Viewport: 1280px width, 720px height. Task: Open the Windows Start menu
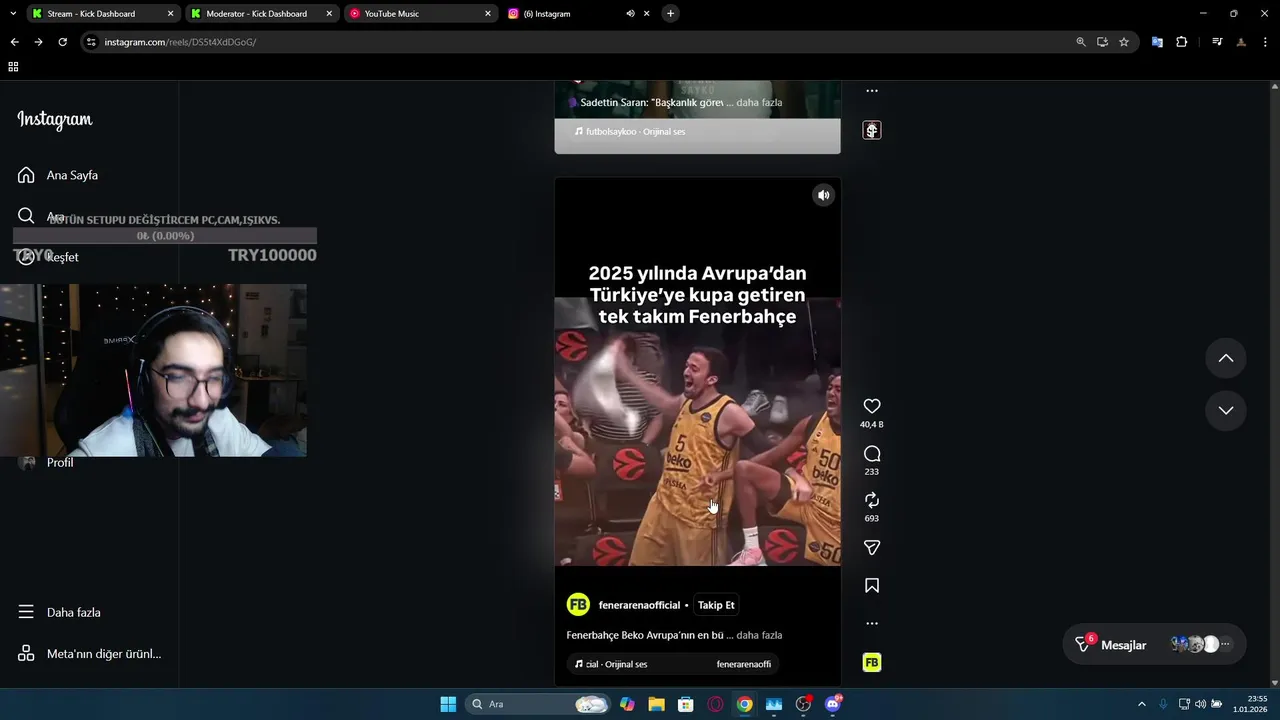448,704
